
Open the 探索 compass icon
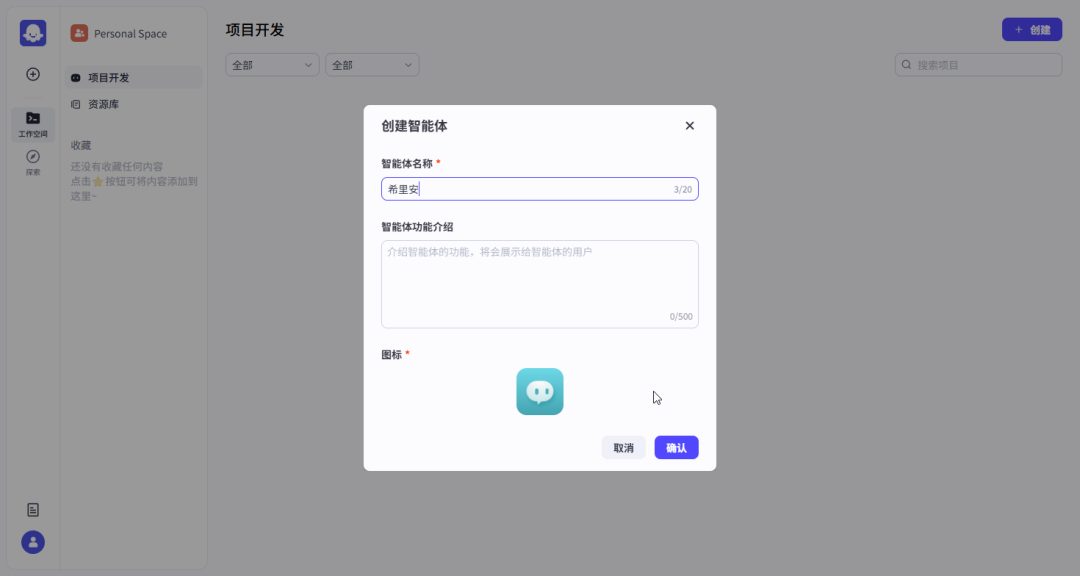click(33, 161)
